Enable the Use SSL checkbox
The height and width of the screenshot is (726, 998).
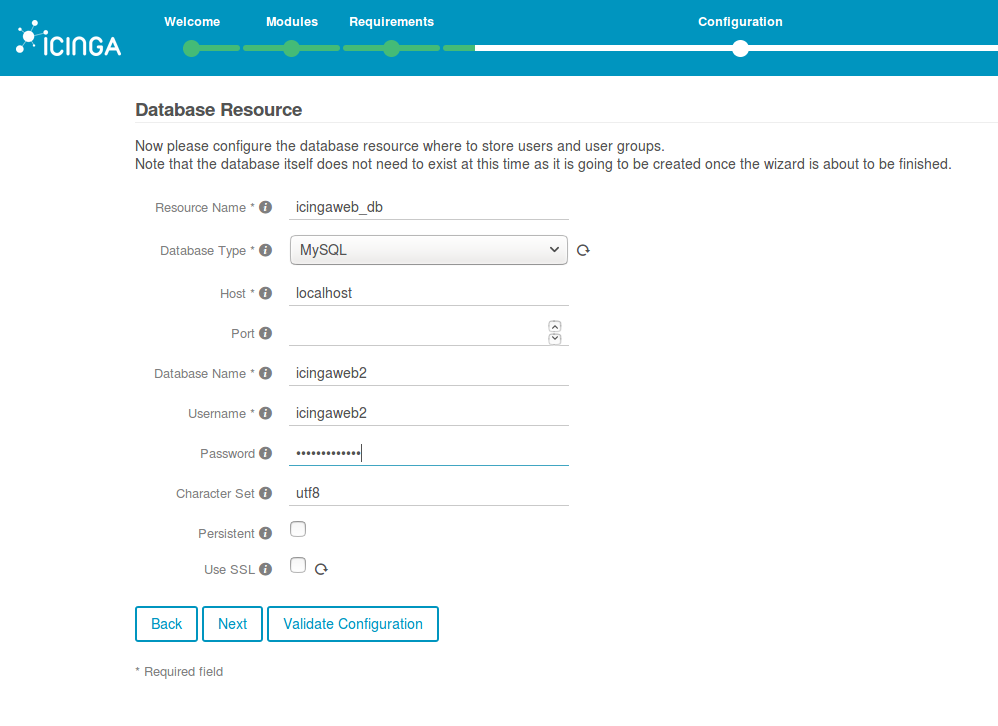pos(298,566)
